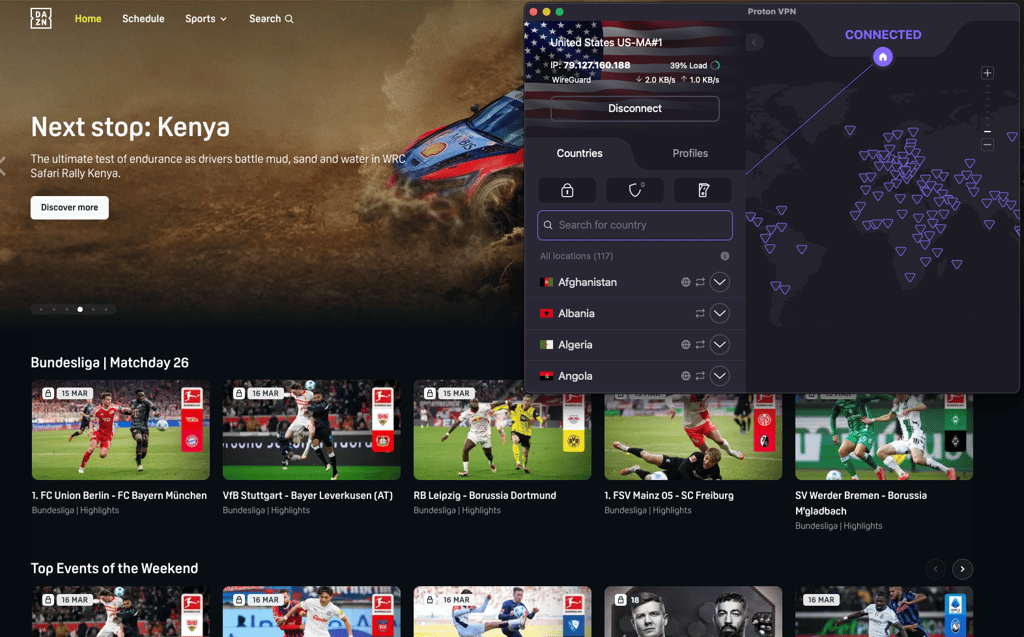The width and height of the screenshot is (1024, 637).
Task: Click the WireGuard protocol label
Action: pyautogui.click(x=571, y=80)
